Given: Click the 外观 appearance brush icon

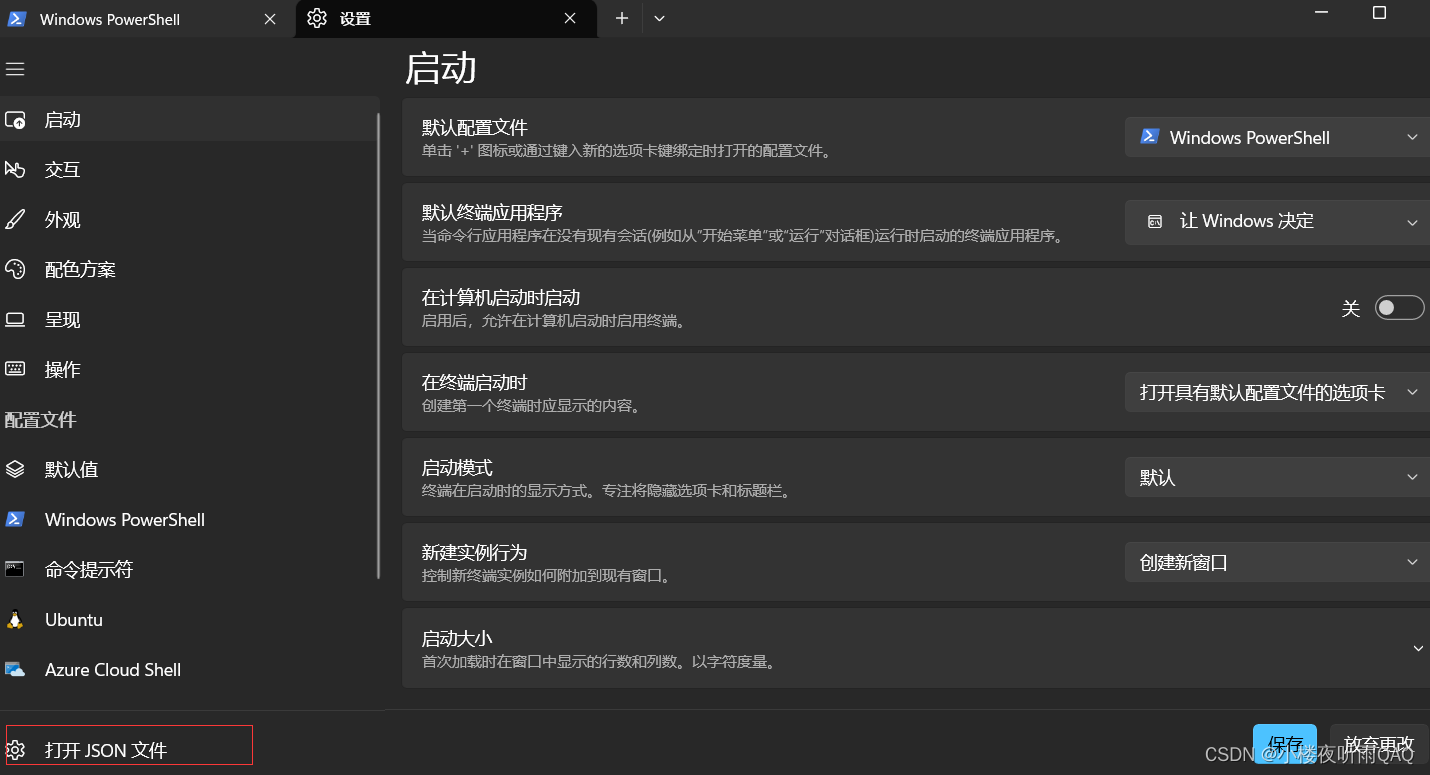Looking at the screenshot, I should pos(15,220).
